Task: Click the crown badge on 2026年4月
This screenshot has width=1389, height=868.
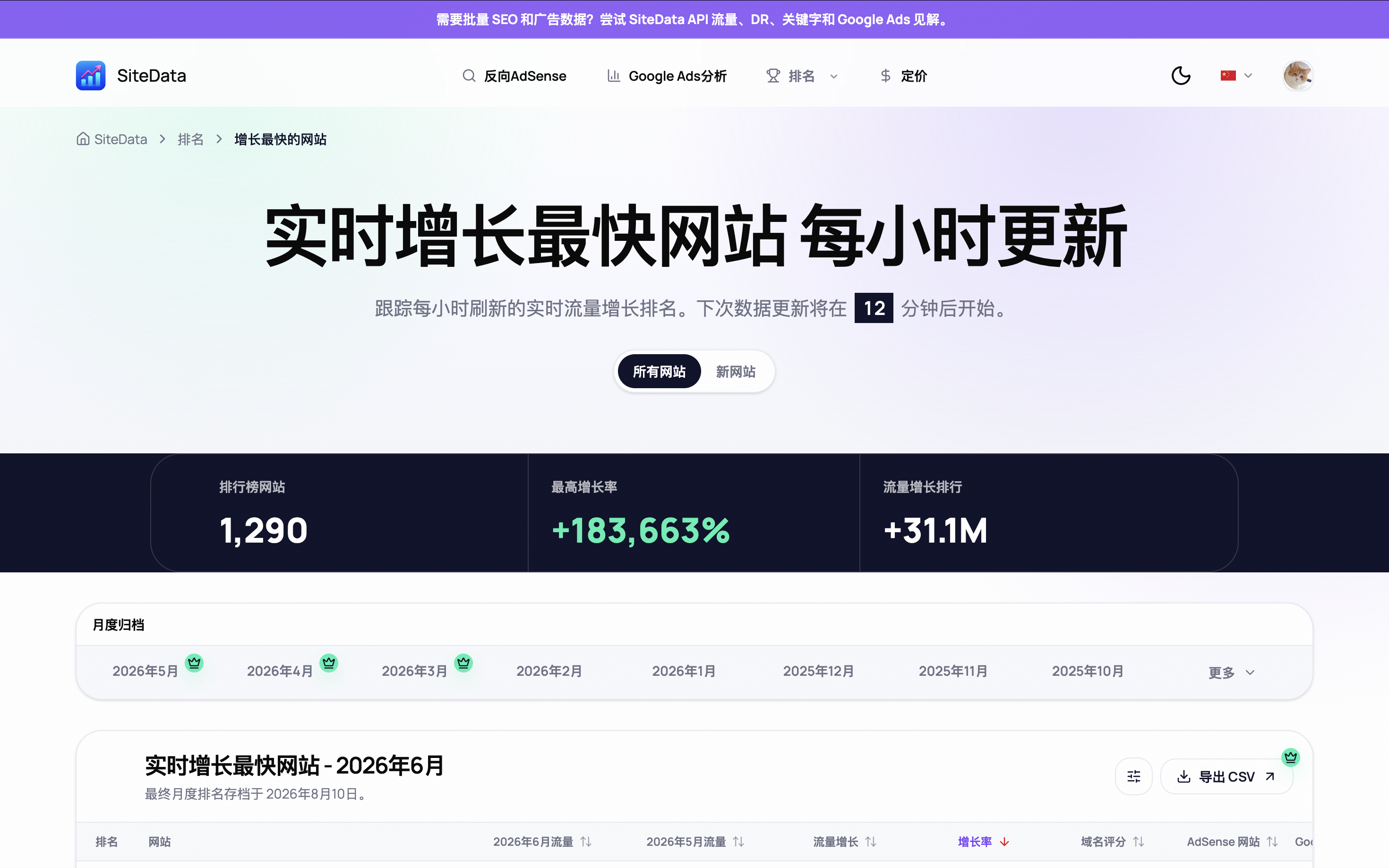Action: 329,663
